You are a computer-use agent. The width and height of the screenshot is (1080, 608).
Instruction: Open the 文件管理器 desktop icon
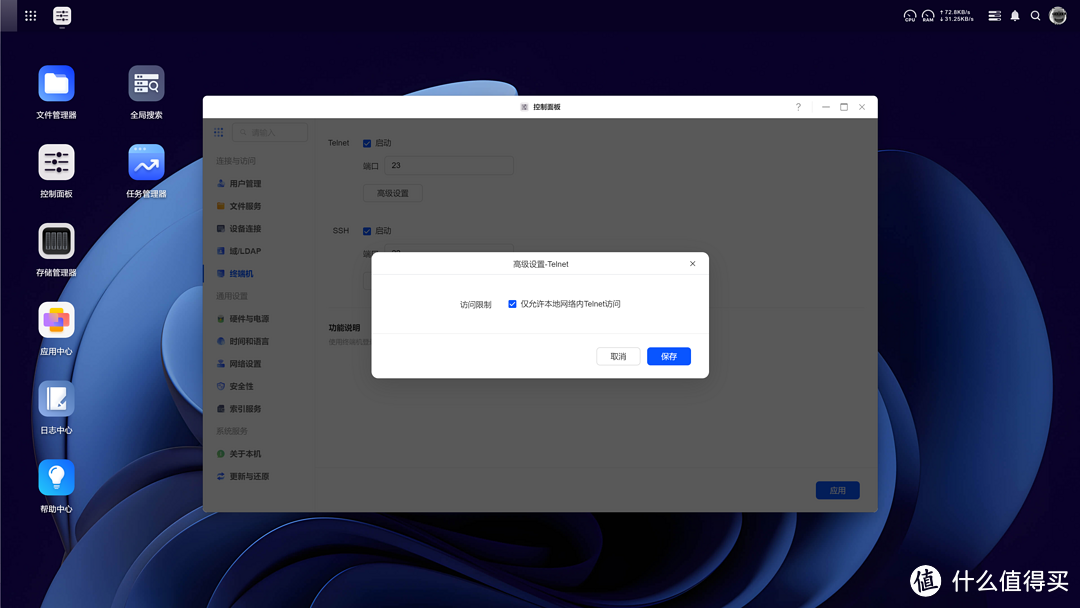click(56, 84)
